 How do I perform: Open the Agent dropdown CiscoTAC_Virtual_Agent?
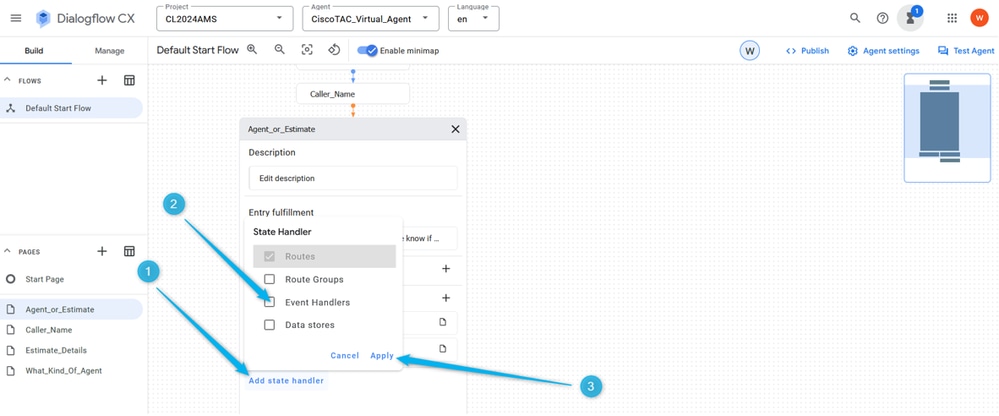click(x=371, y=18)
